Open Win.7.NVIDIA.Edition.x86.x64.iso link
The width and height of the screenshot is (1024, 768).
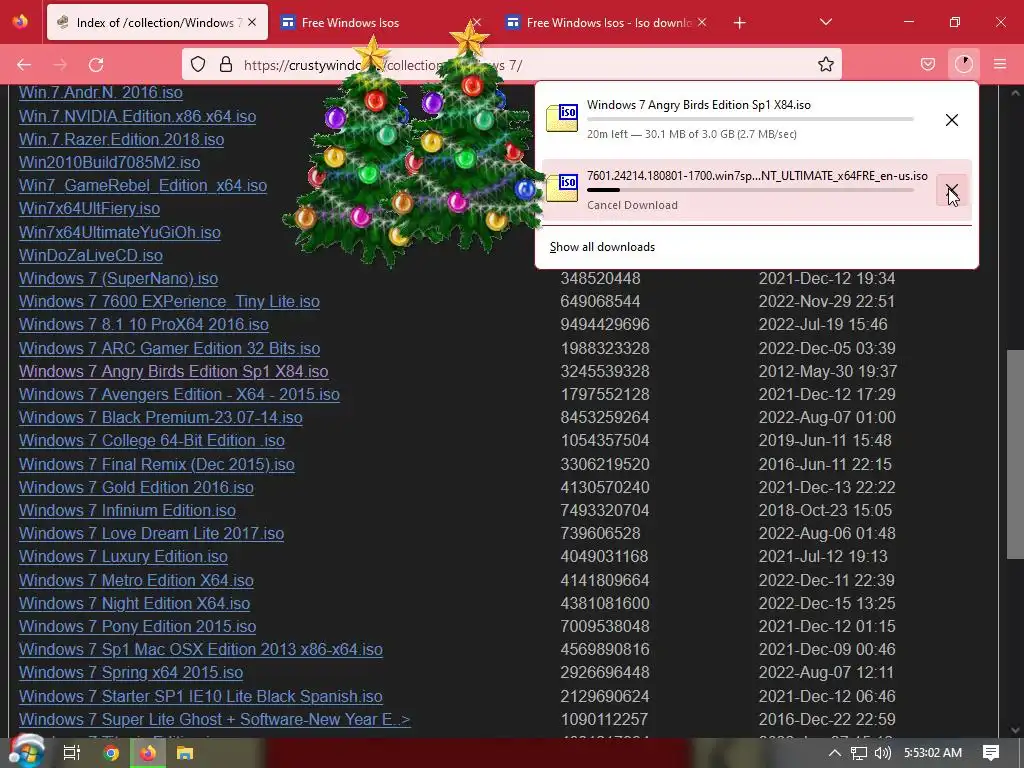click(137, 116)
